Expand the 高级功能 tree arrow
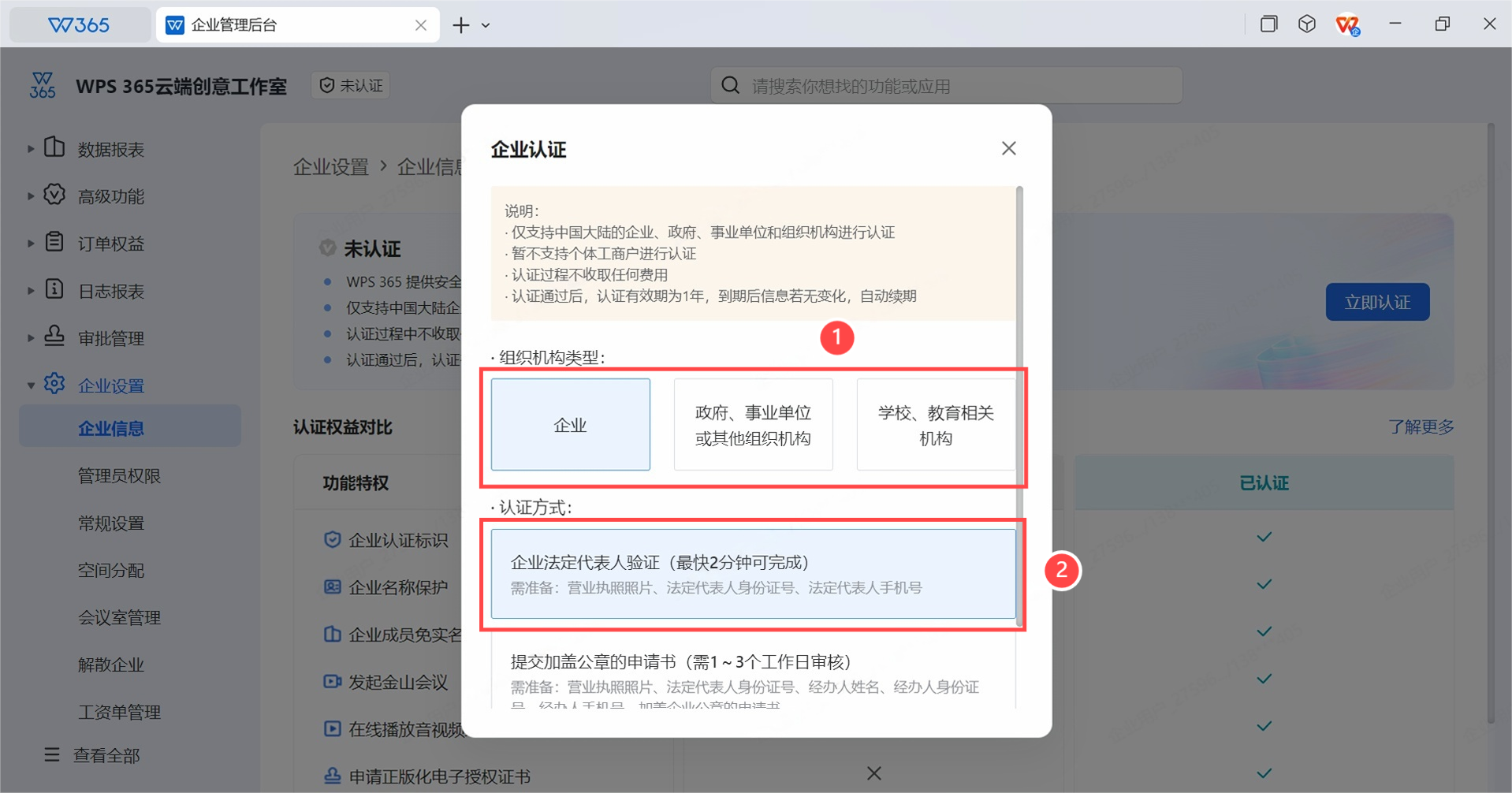 click(x=30, y=196)
